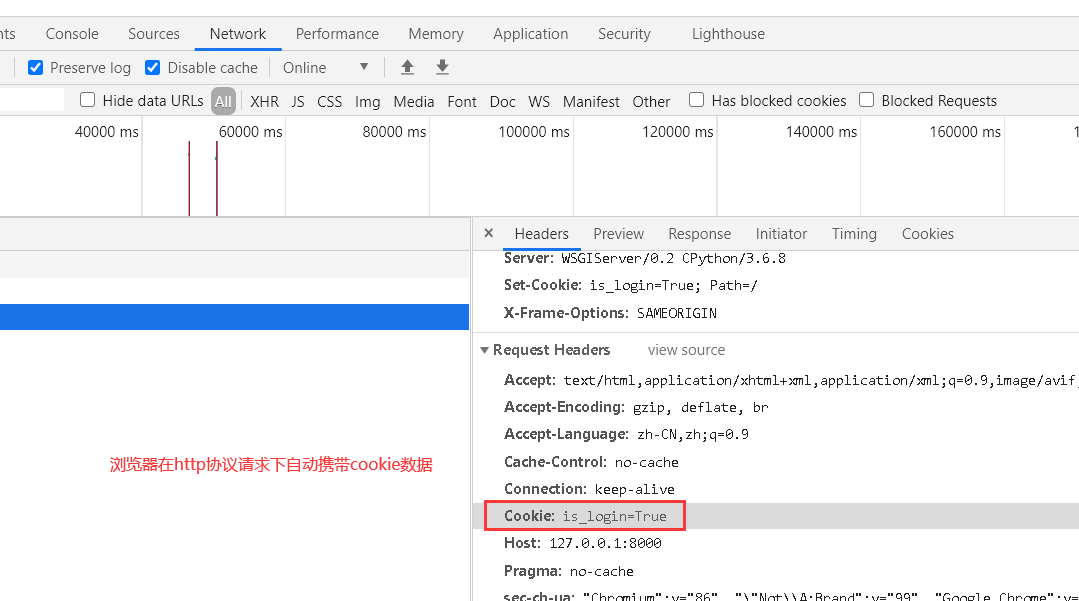
Task: Open the Online throttling dropdown
Action: tap(325, 67)
